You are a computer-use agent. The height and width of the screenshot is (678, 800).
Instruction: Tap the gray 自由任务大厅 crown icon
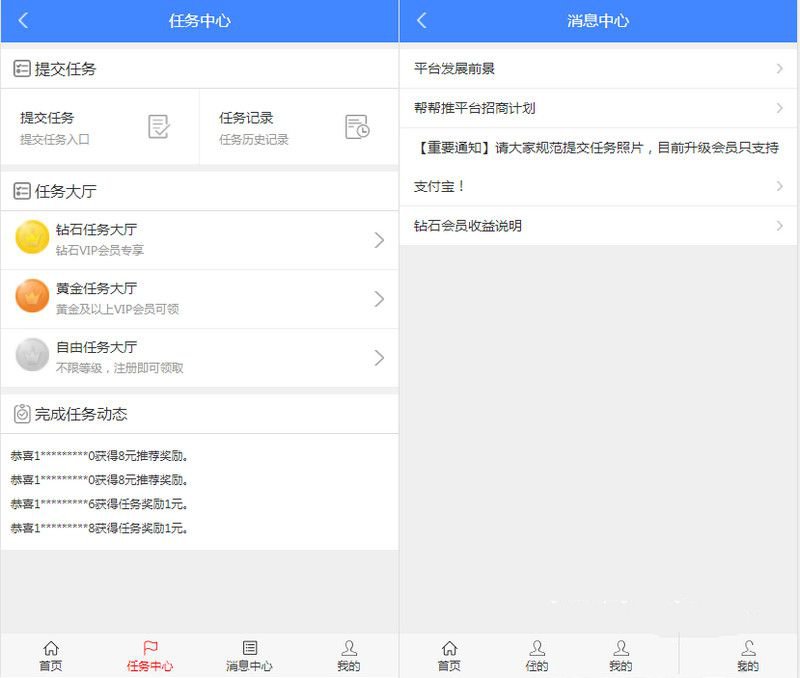32,355
